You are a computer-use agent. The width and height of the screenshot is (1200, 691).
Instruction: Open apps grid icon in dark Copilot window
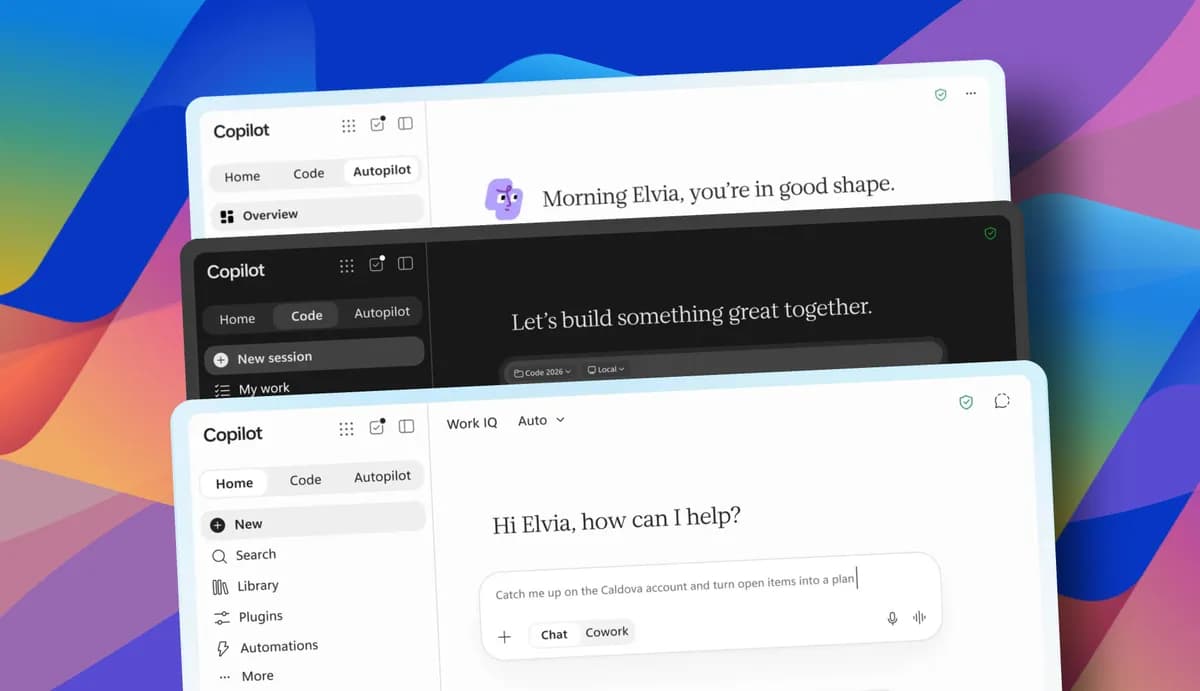pos(346,266)
